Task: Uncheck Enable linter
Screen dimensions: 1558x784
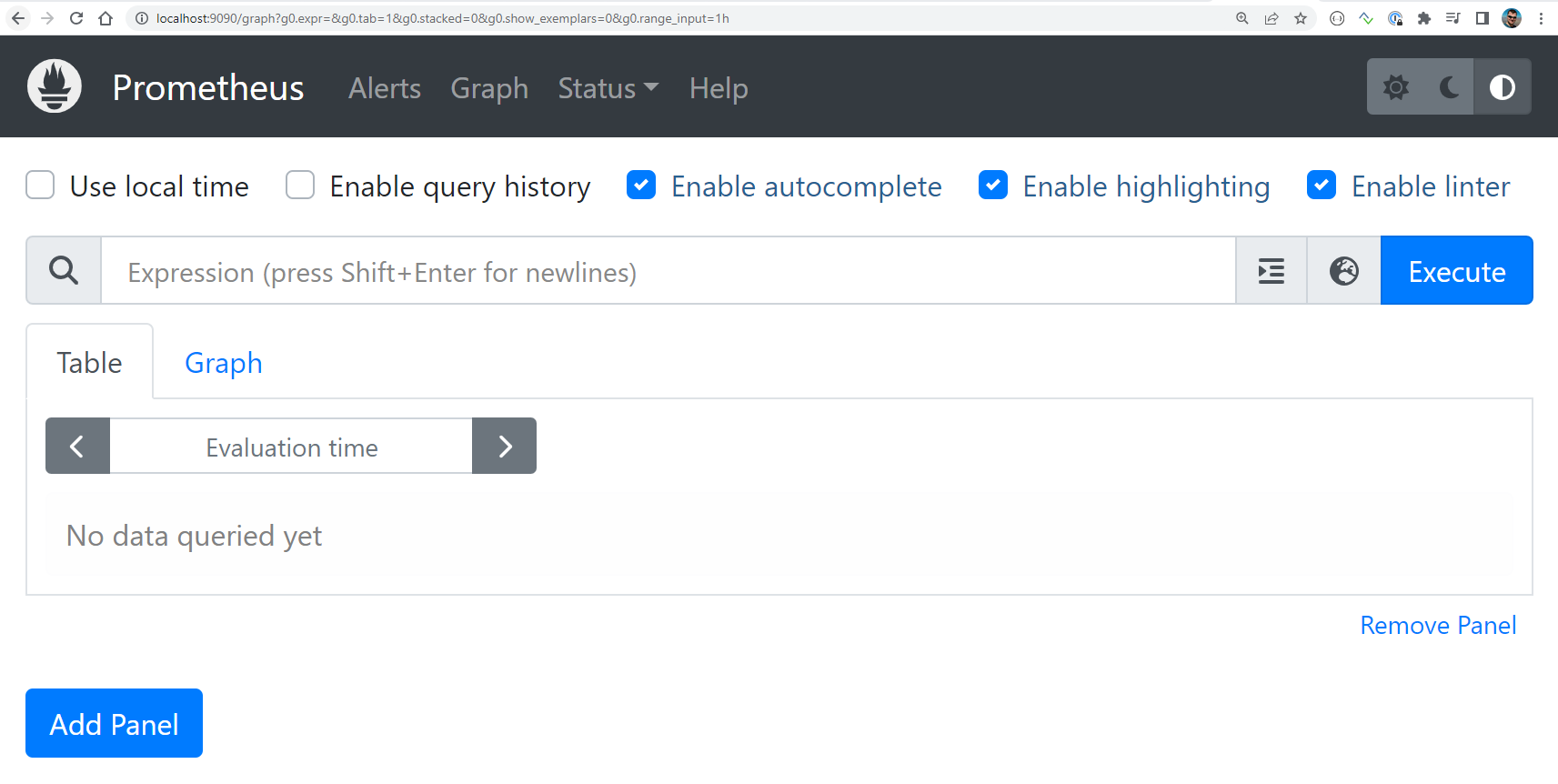Action: 1322,186
